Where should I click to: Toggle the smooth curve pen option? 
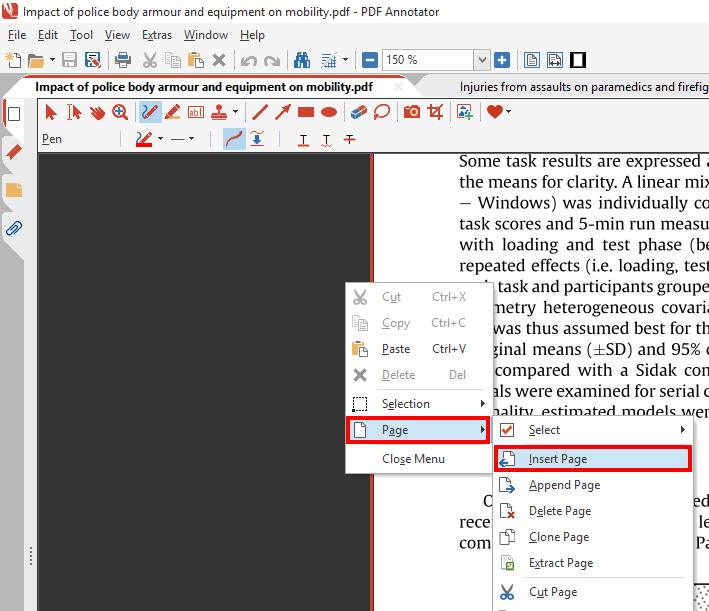234,139
